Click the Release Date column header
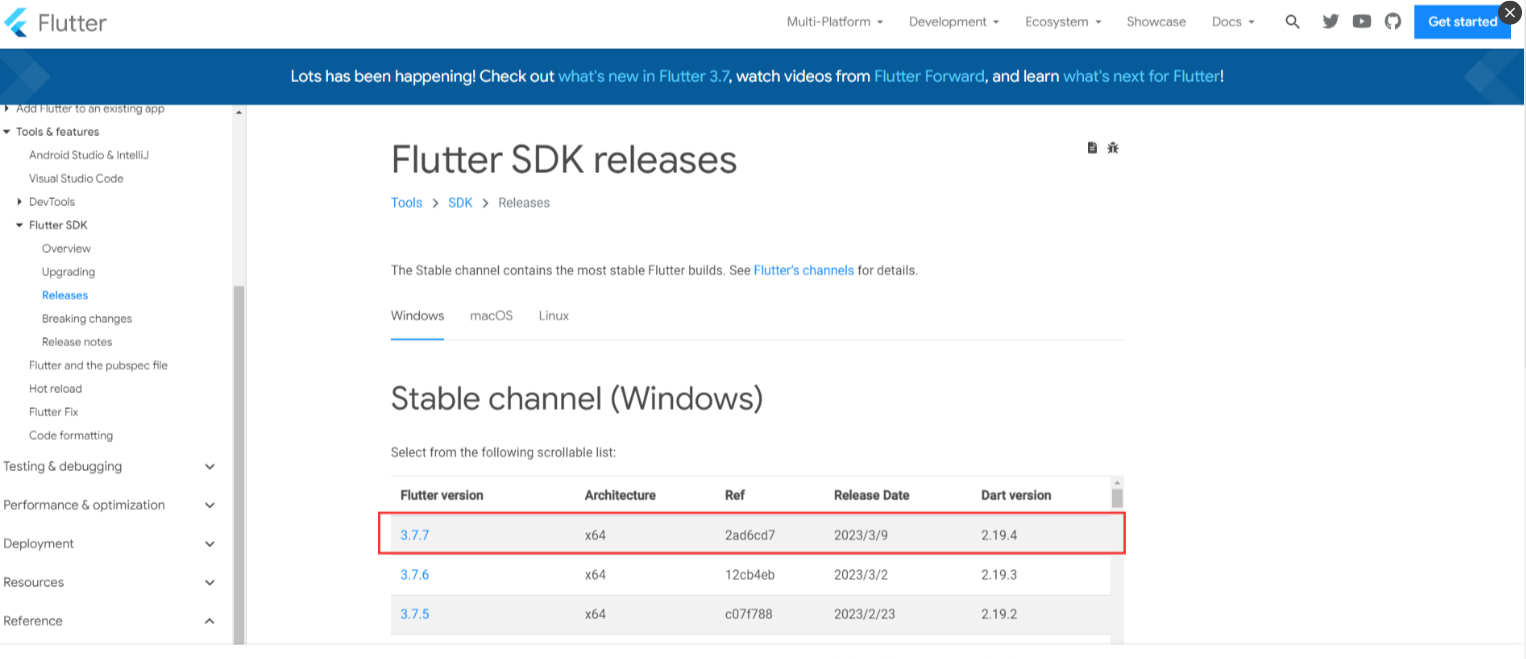The image size is (1526, 659). 872,495
